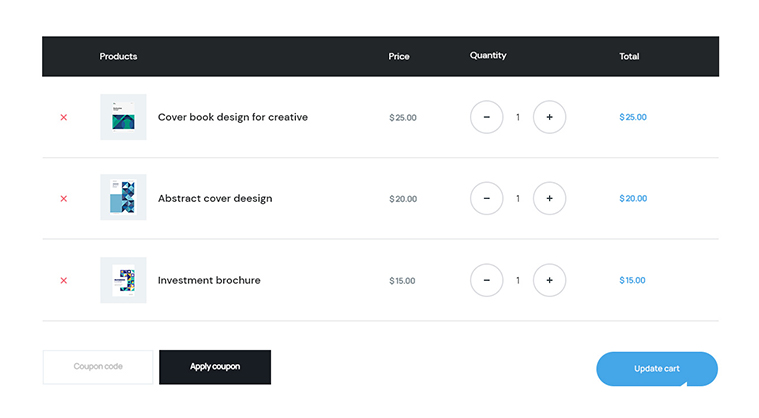Open Cover book design thumbnail image

(123, 117)
